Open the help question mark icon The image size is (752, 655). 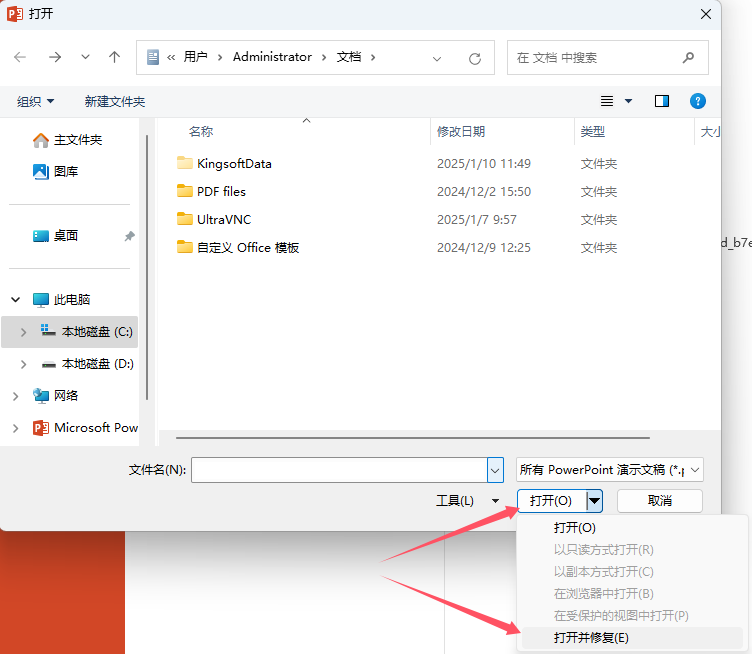pyautogui.click(x=698, y=101)
